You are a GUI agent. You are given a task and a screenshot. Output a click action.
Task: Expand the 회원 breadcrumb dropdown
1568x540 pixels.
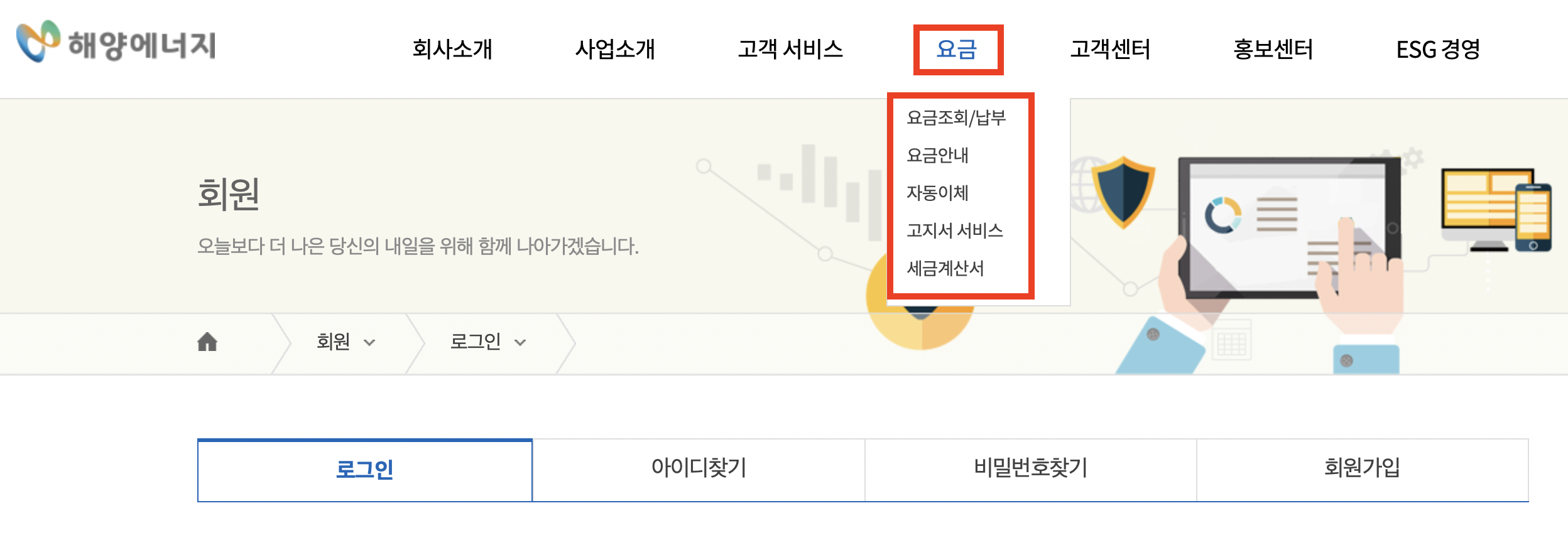(x=347, y=342)
